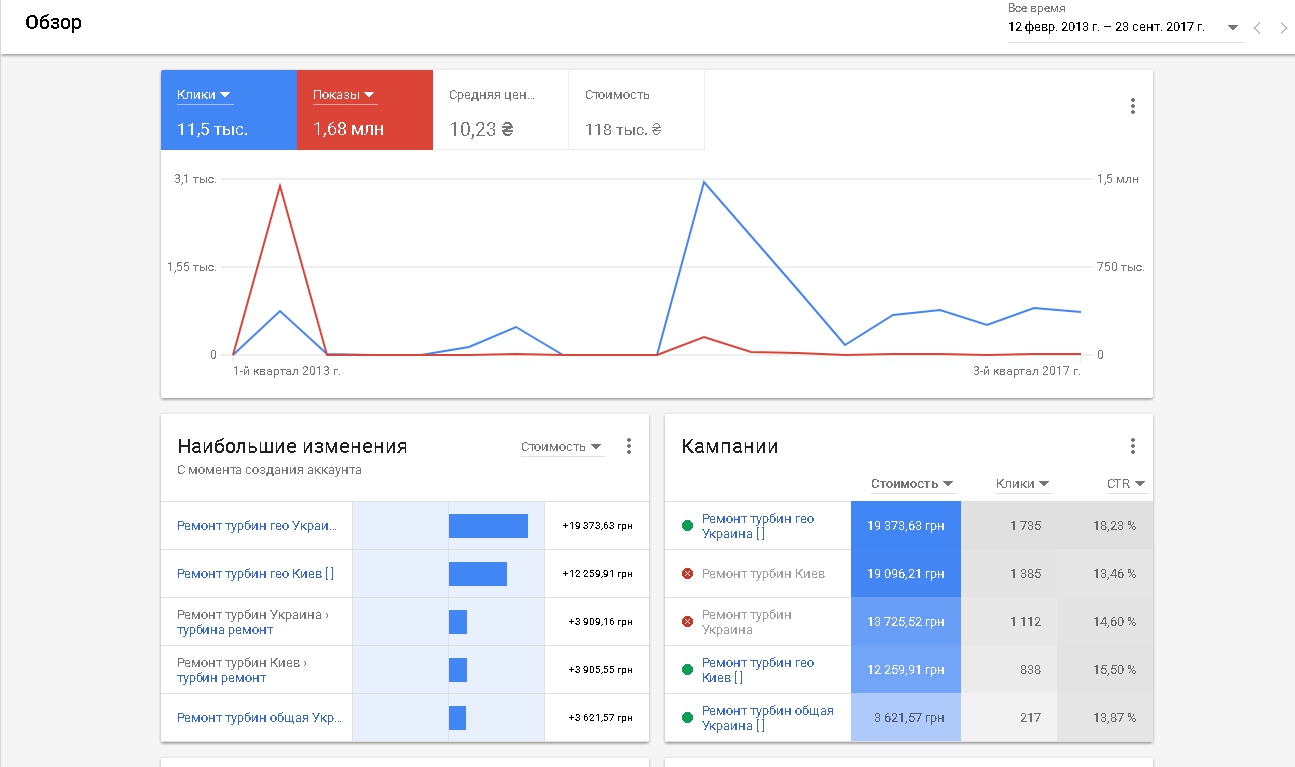Click the 19 096,21 грн cost cell
The image size is (1295, 767).
(x=906, y=574)
